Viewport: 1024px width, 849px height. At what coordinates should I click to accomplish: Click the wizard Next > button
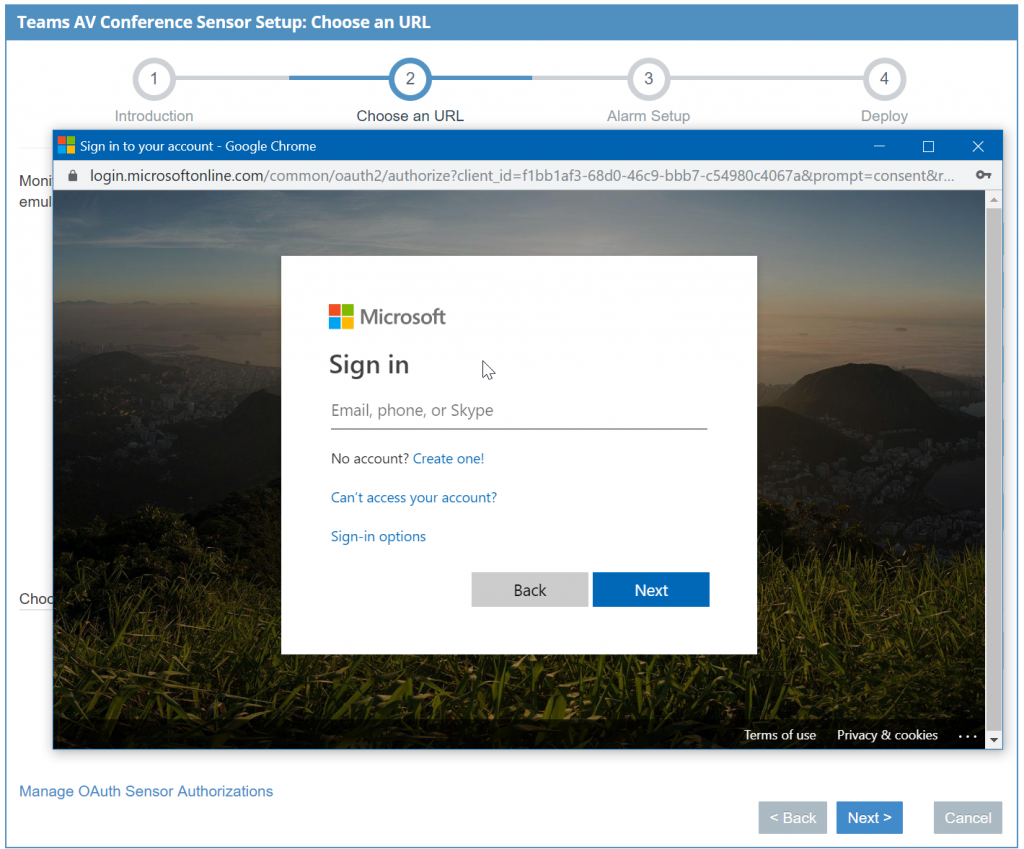[x=869, y=818]
